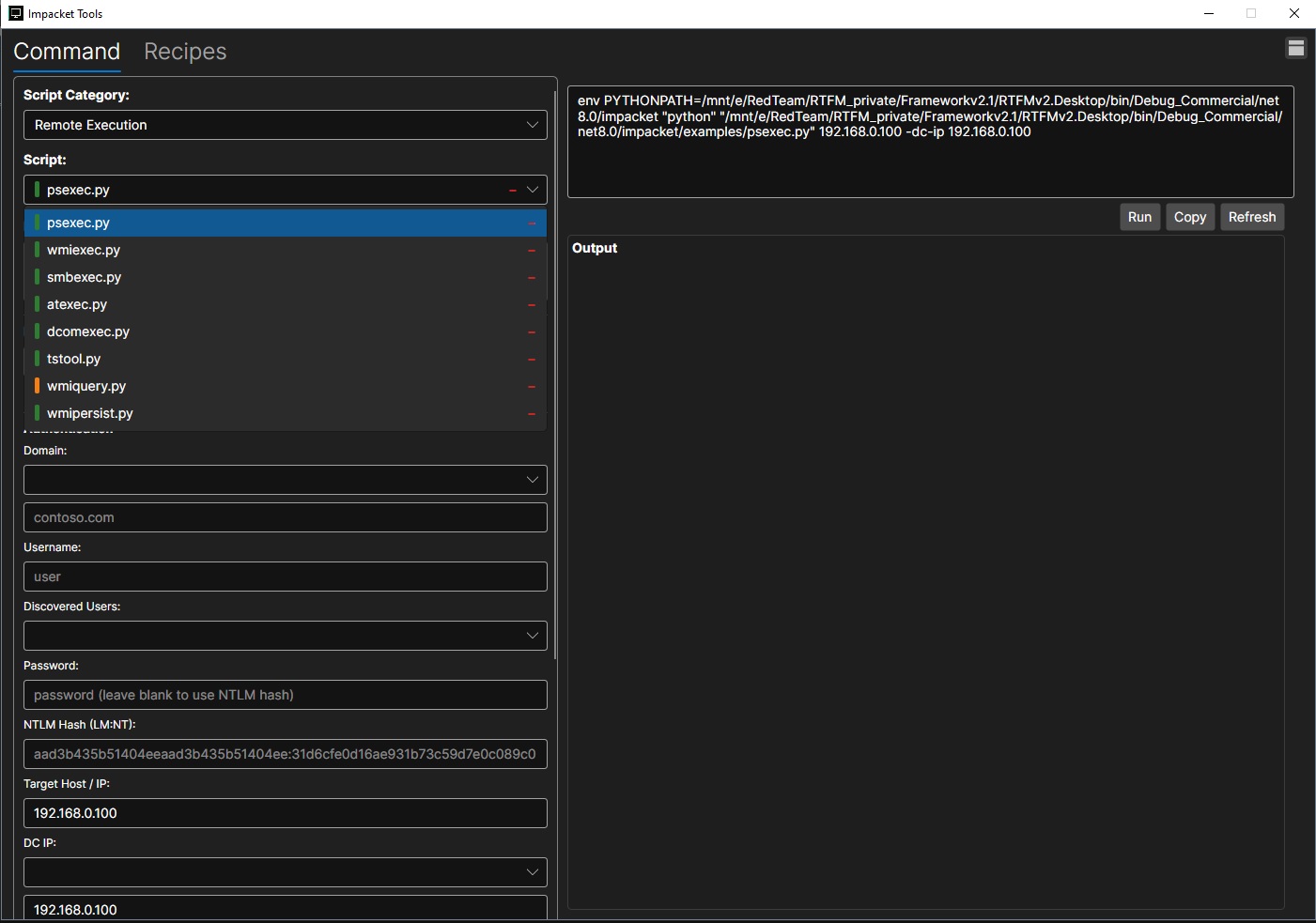Click the red dash icon beside dcomexec.py
Image resolution: width=1316 pixels, height=923 pixels.
coord(532,332)
